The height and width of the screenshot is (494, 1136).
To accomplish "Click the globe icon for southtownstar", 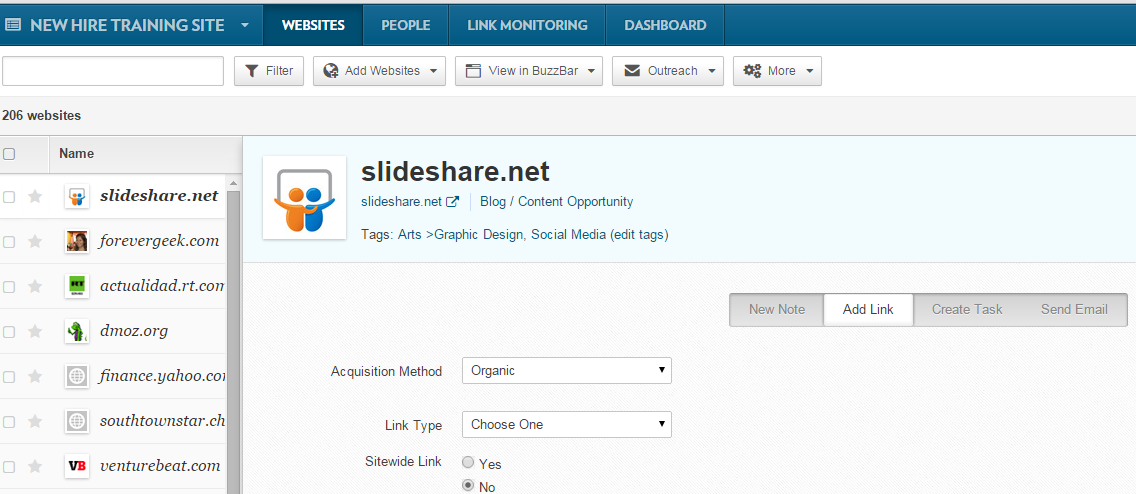I will pos(77,421).
